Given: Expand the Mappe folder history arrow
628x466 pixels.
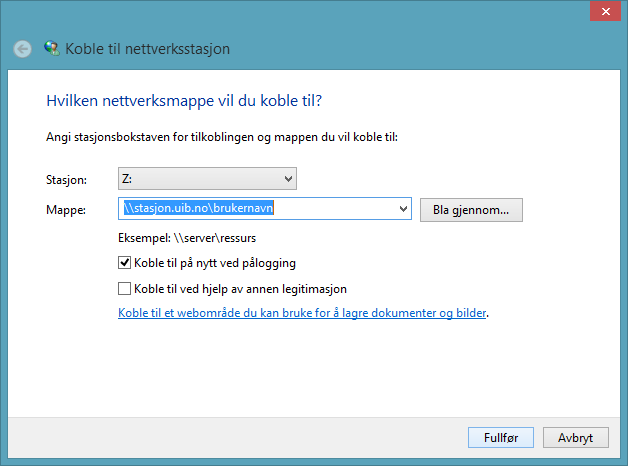Looking at the screenshot, I should coord(403,209).
